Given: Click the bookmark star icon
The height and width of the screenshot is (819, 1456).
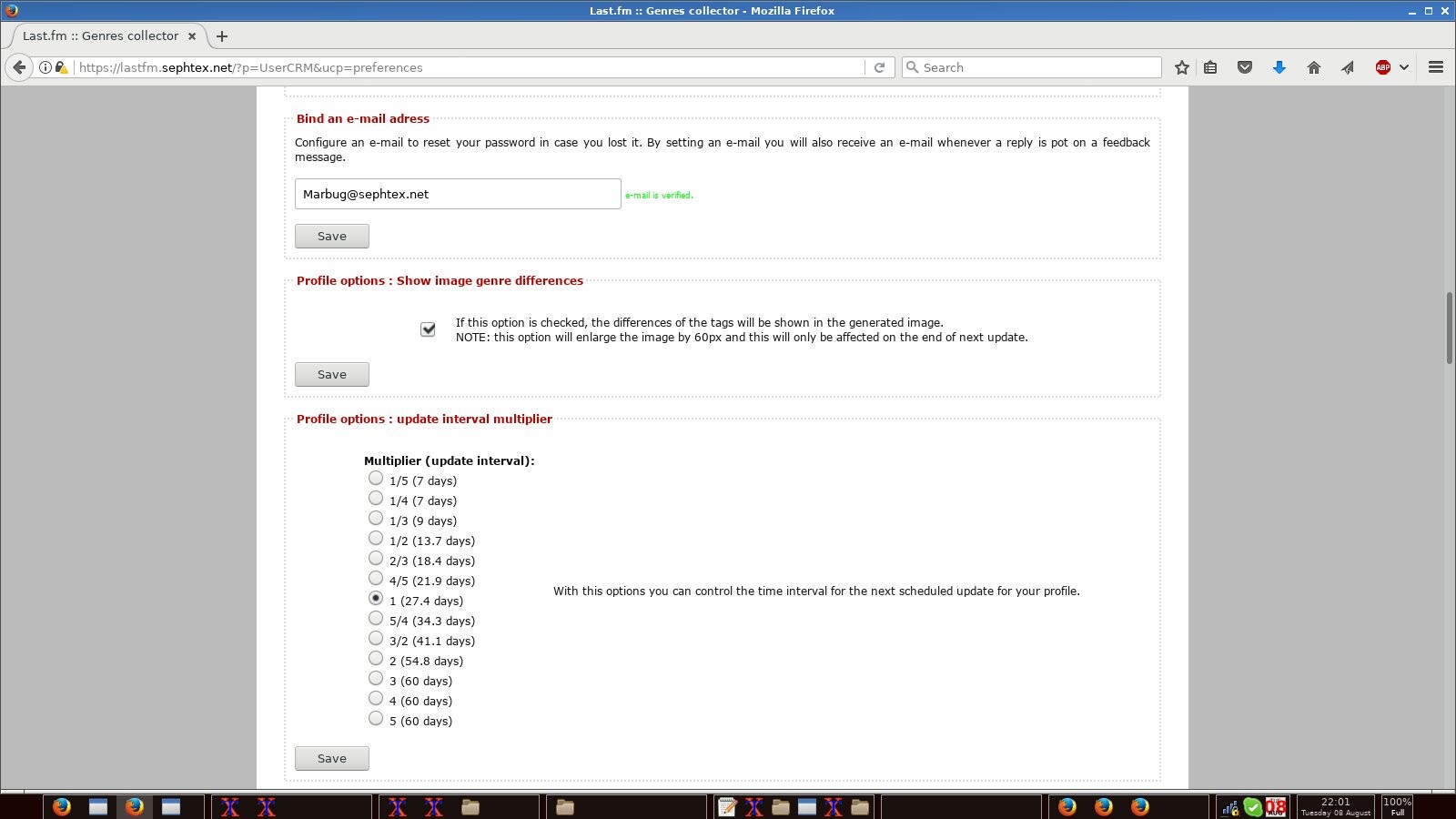Looking at the screenshot, I should coord(1181,67).
